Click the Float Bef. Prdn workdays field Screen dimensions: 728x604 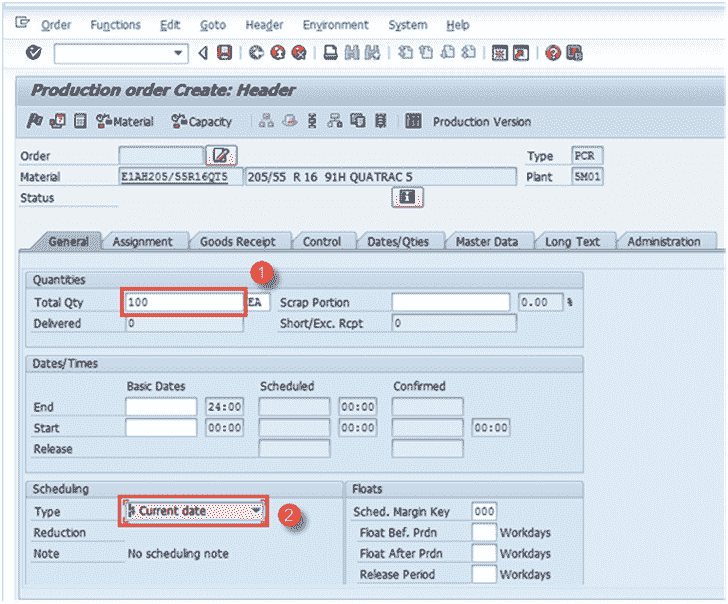coord(484,532)
